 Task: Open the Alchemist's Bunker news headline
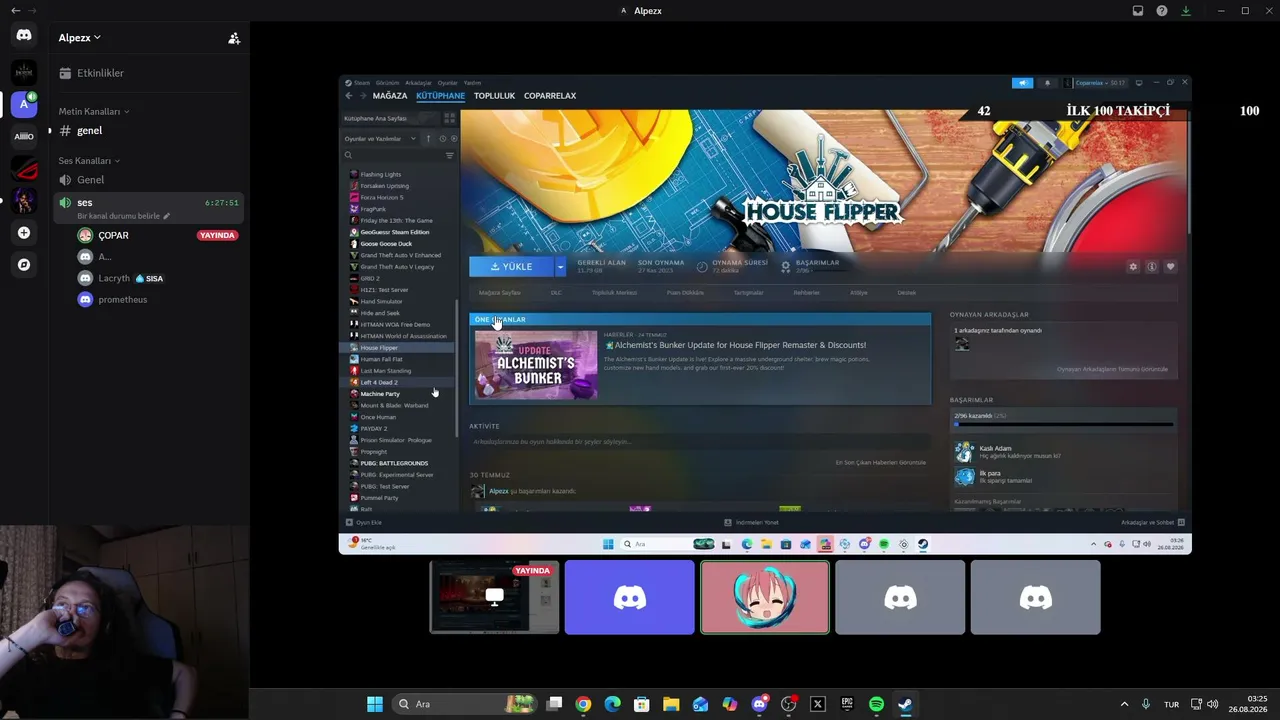pyautogui.click(x=735, y=345)
